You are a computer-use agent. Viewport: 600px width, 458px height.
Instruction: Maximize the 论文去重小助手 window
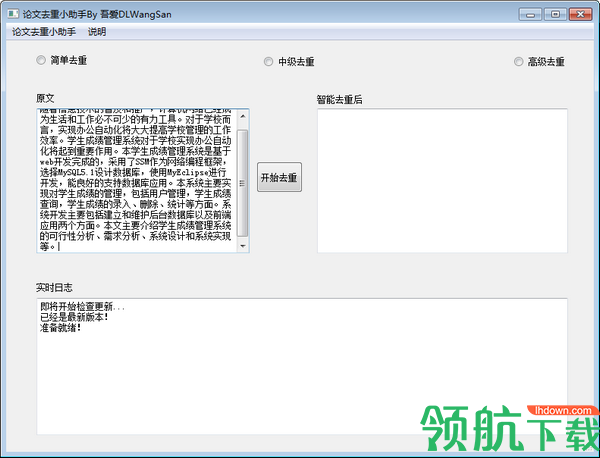tap(555, 15)
